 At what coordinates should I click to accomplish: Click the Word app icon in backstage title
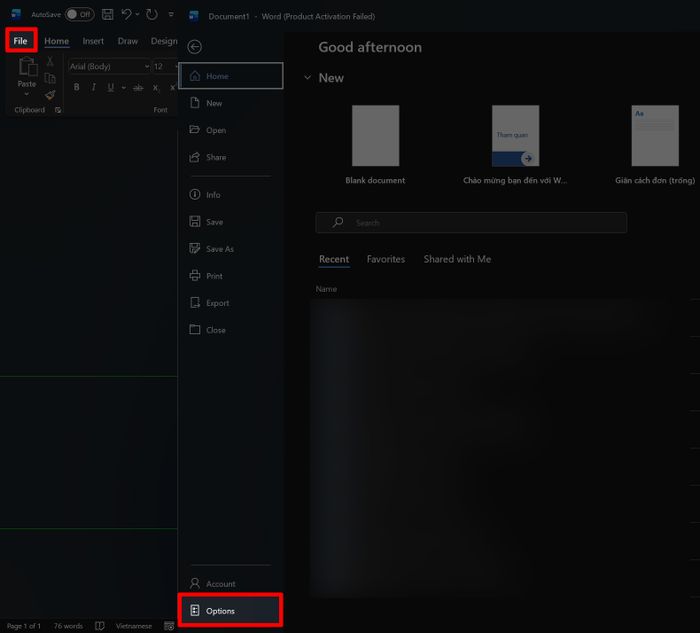tap(194, 16)
